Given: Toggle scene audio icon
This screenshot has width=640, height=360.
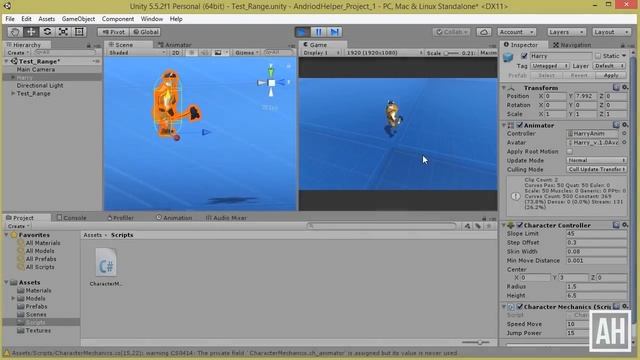Looking at the screenshot, I should point(204,53).
